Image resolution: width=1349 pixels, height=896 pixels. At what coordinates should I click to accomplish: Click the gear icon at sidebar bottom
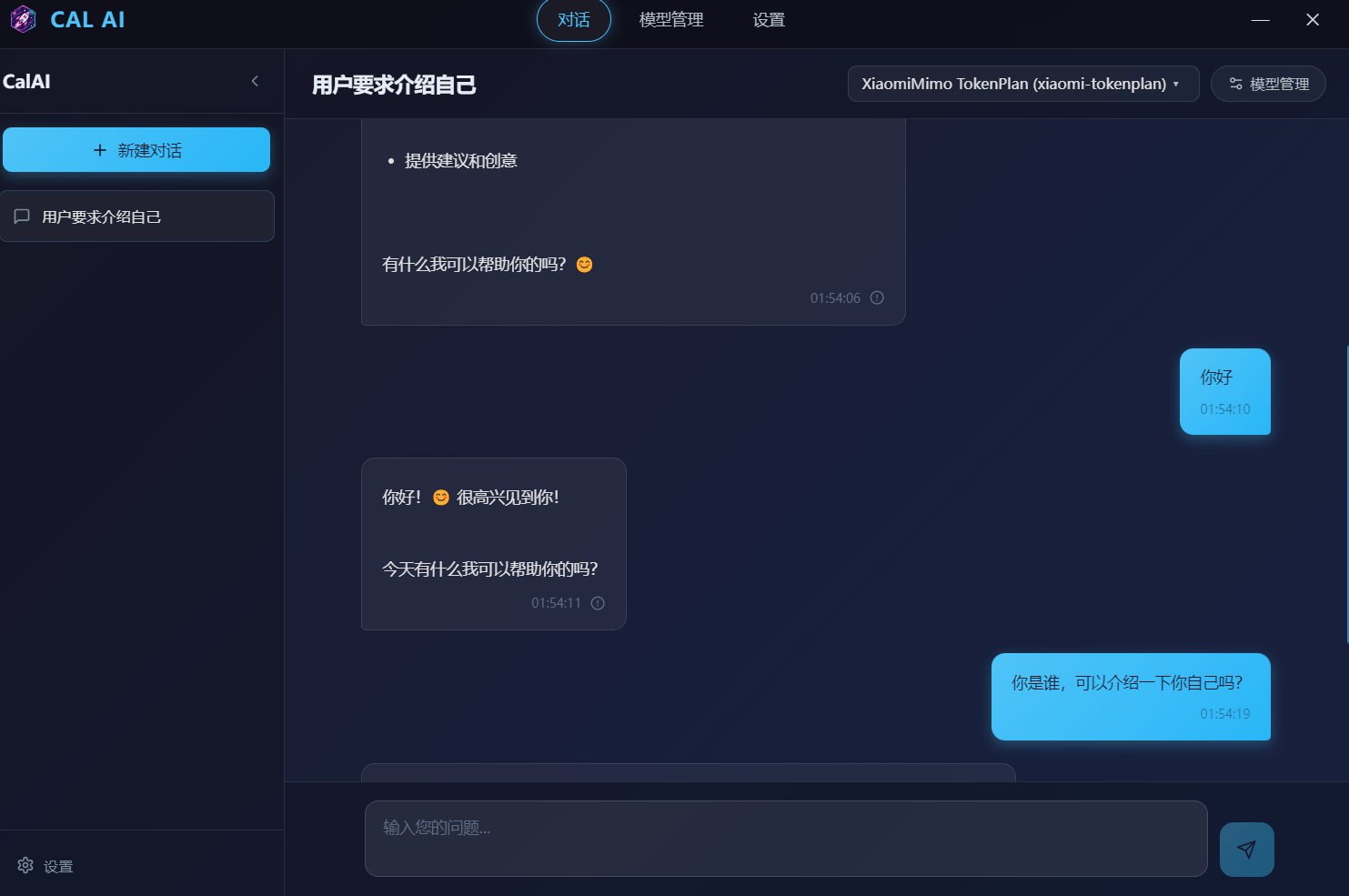tap(25, 865)
